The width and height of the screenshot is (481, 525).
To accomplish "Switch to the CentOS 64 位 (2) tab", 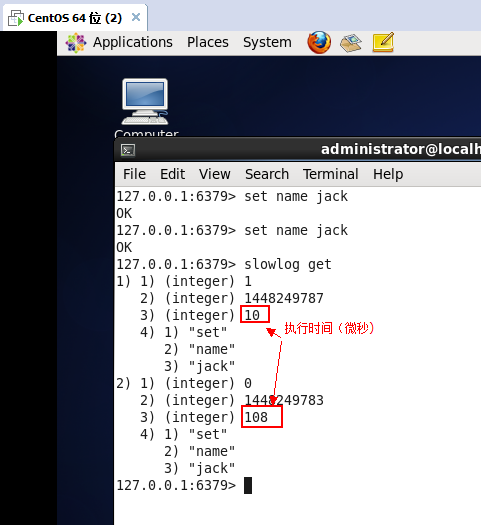I will 75,18.
